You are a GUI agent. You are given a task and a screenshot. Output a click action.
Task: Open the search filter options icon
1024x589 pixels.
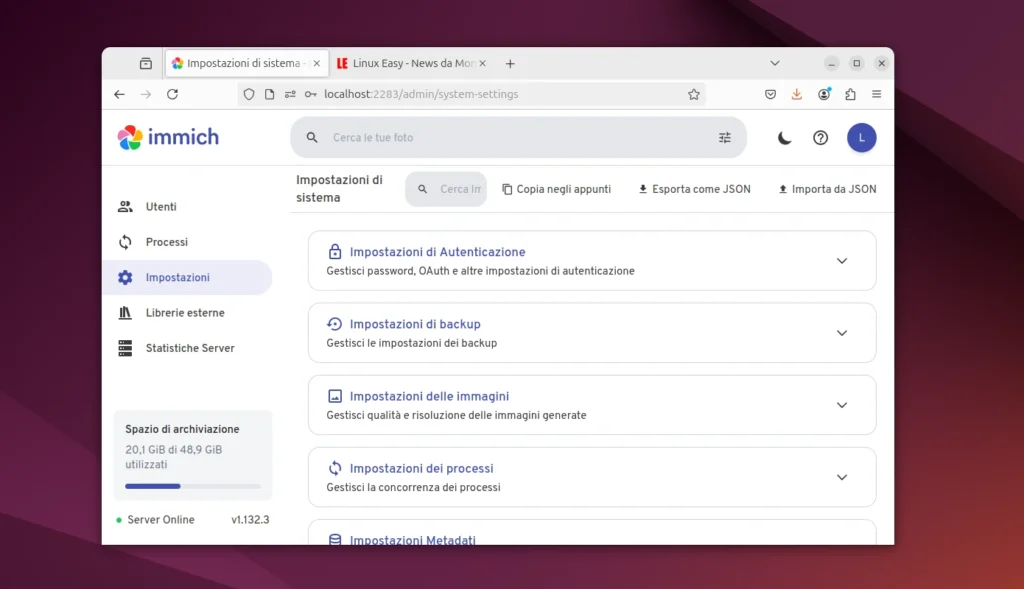tap(725, 138)
